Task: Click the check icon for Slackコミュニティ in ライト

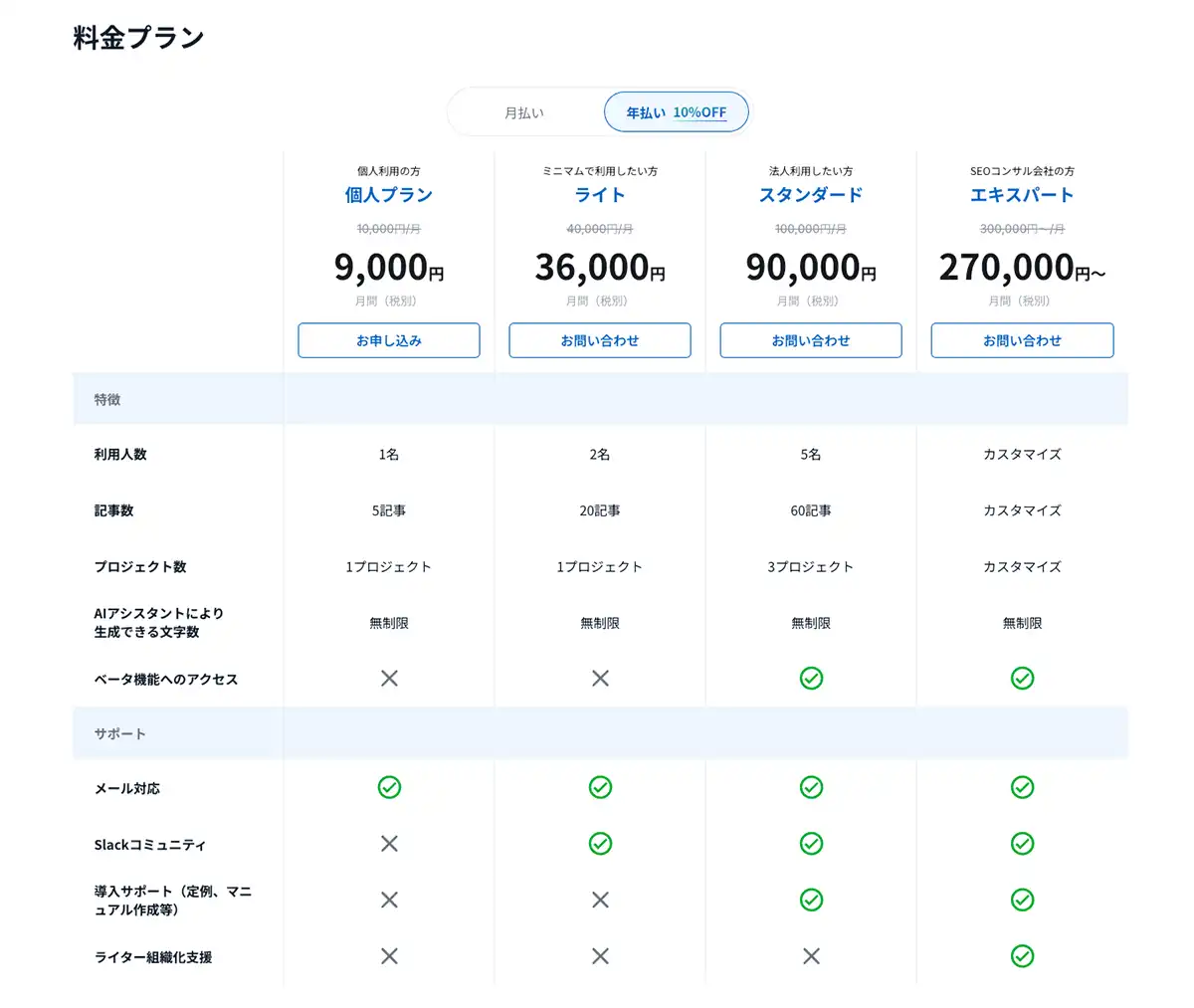Action: point(600,843)
